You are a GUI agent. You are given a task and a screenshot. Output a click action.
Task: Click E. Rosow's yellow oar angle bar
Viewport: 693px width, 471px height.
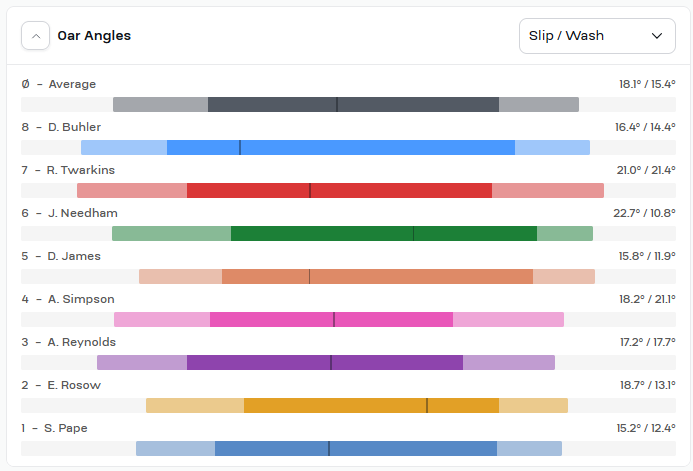(x=357, y=406)
